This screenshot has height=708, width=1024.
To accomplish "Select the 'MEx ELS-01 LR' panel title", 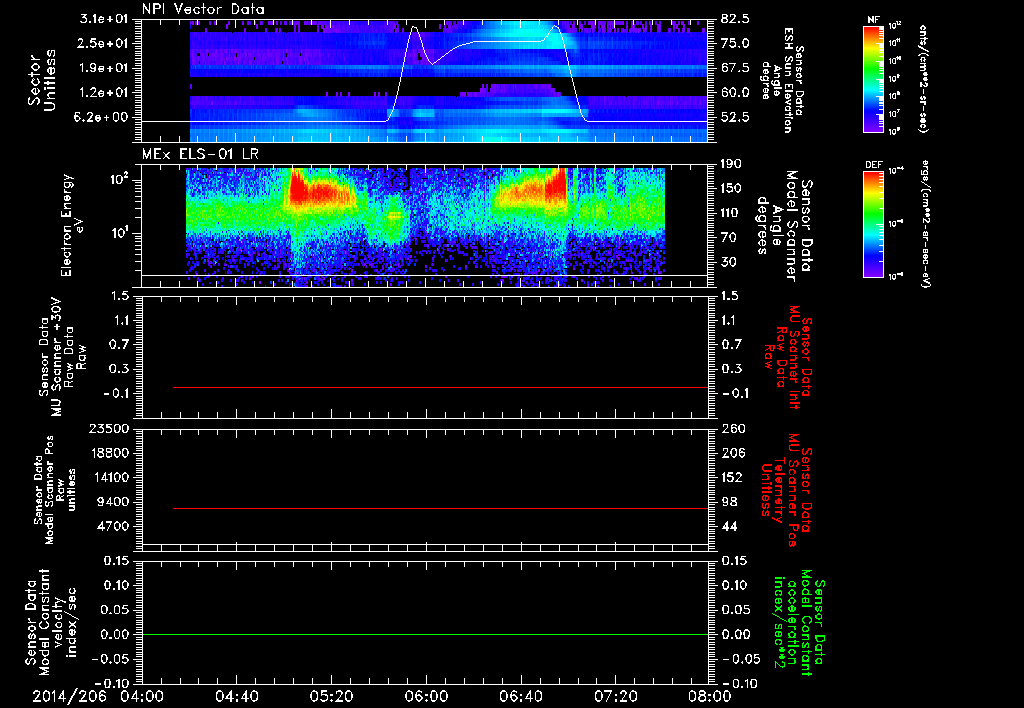I will (200, 155).
